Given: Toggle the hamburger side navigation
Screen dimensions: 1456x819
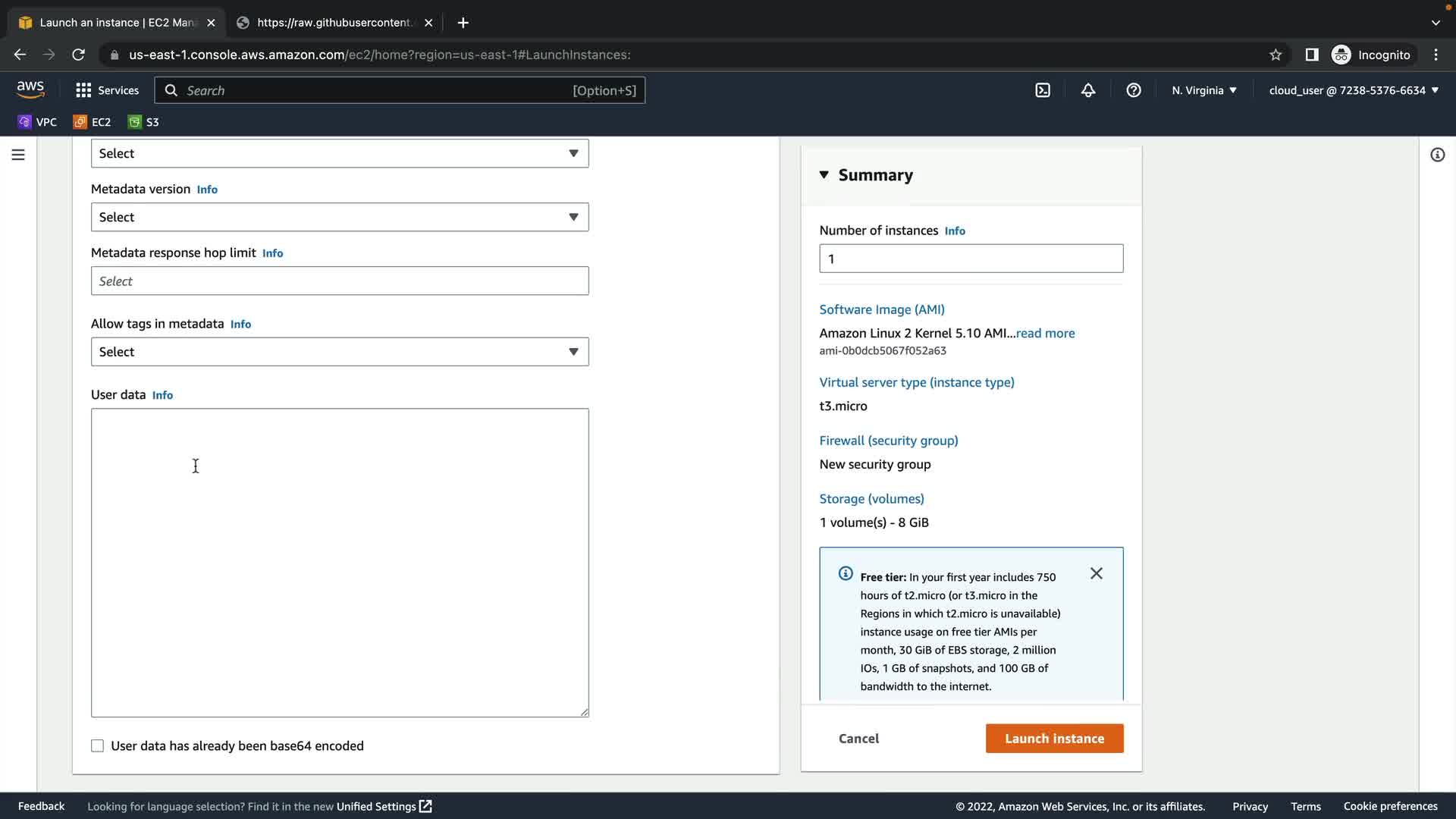Looking at the screenshot, I should click(18, 155).
